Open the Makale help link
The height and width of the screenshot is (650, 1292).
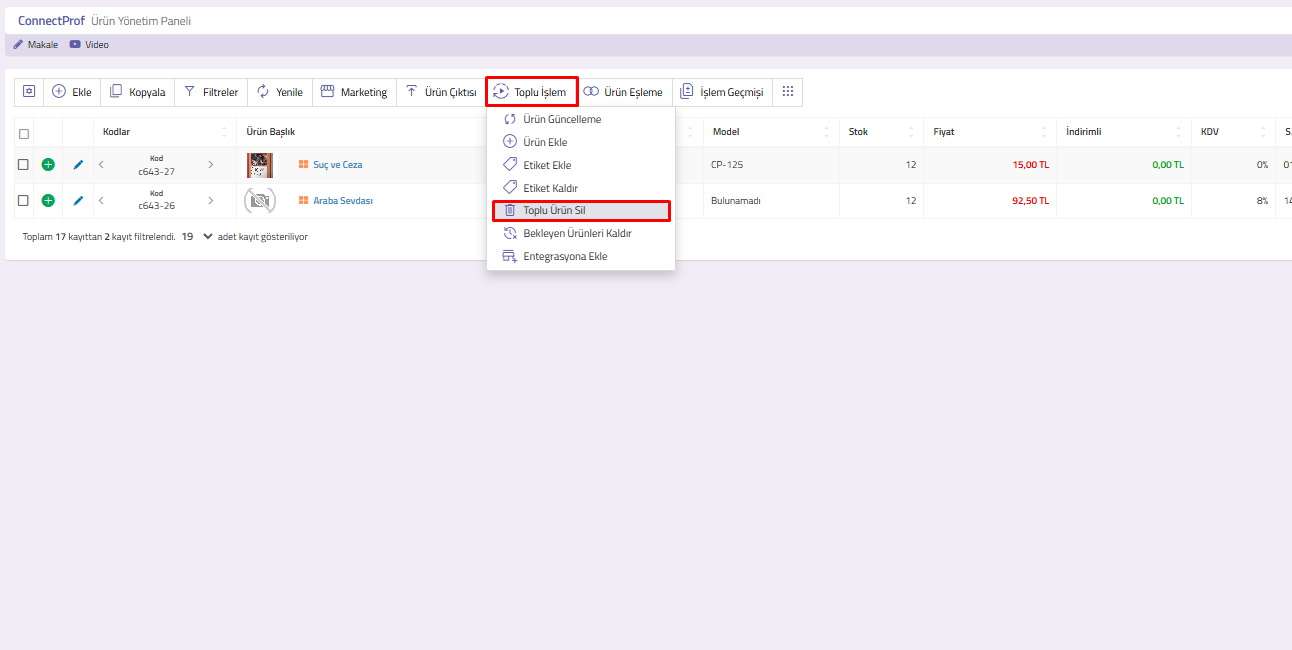pyautogui.click(x=36, y=45)
